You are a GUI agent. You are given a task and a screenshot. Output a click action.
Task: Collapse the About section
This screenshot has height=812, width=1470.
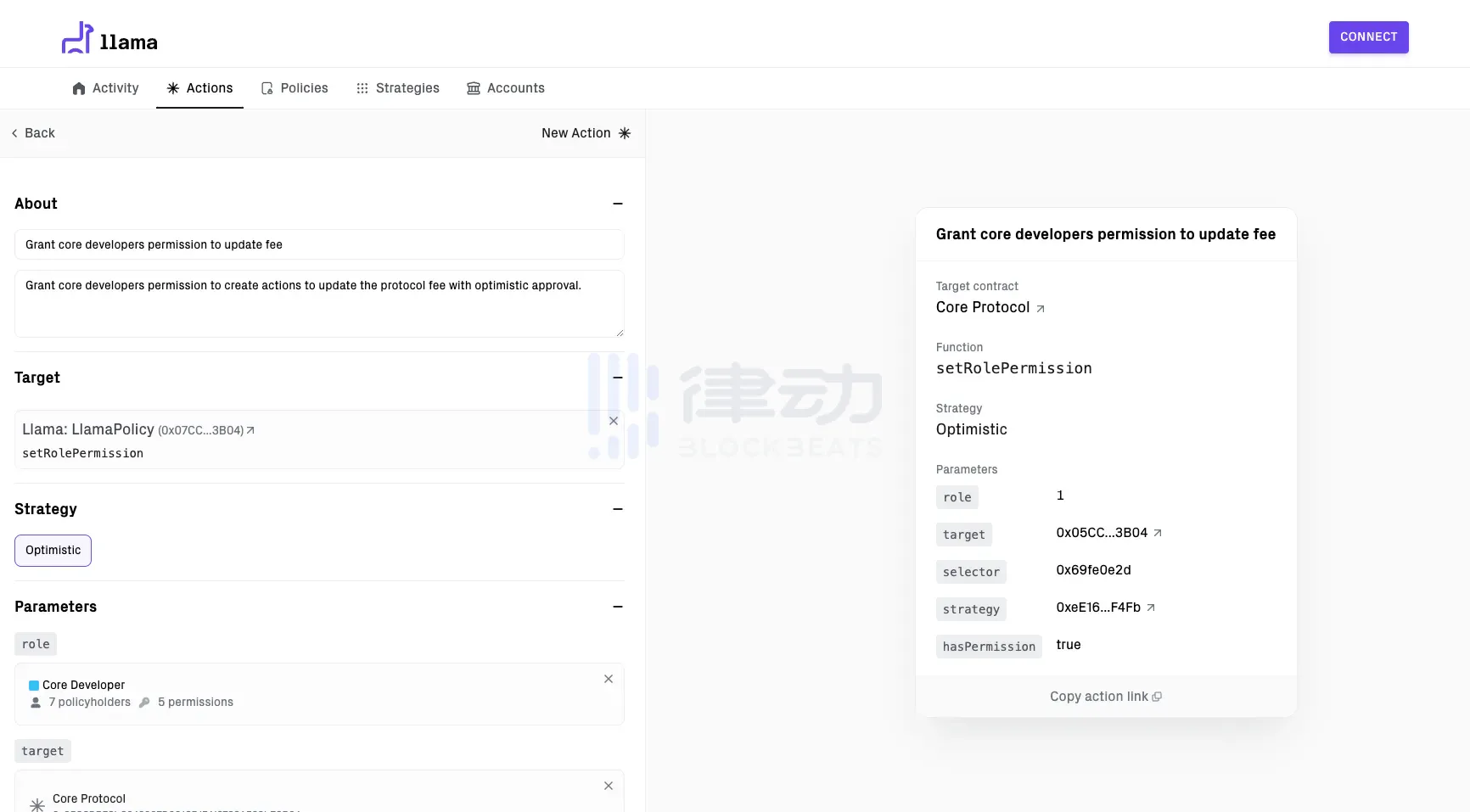618,204
